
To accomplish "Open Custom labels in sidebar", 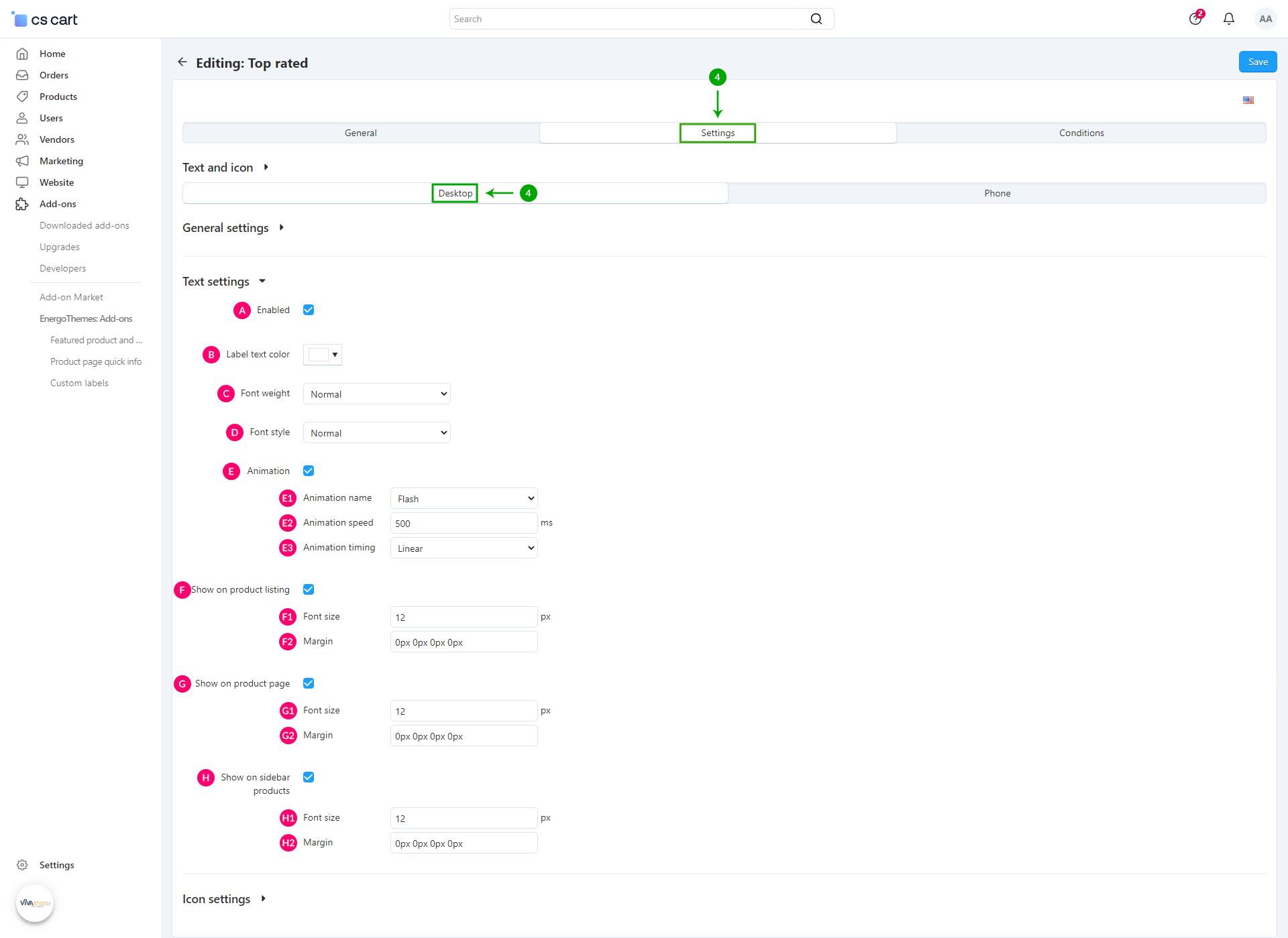I will [x=79, y=383].
